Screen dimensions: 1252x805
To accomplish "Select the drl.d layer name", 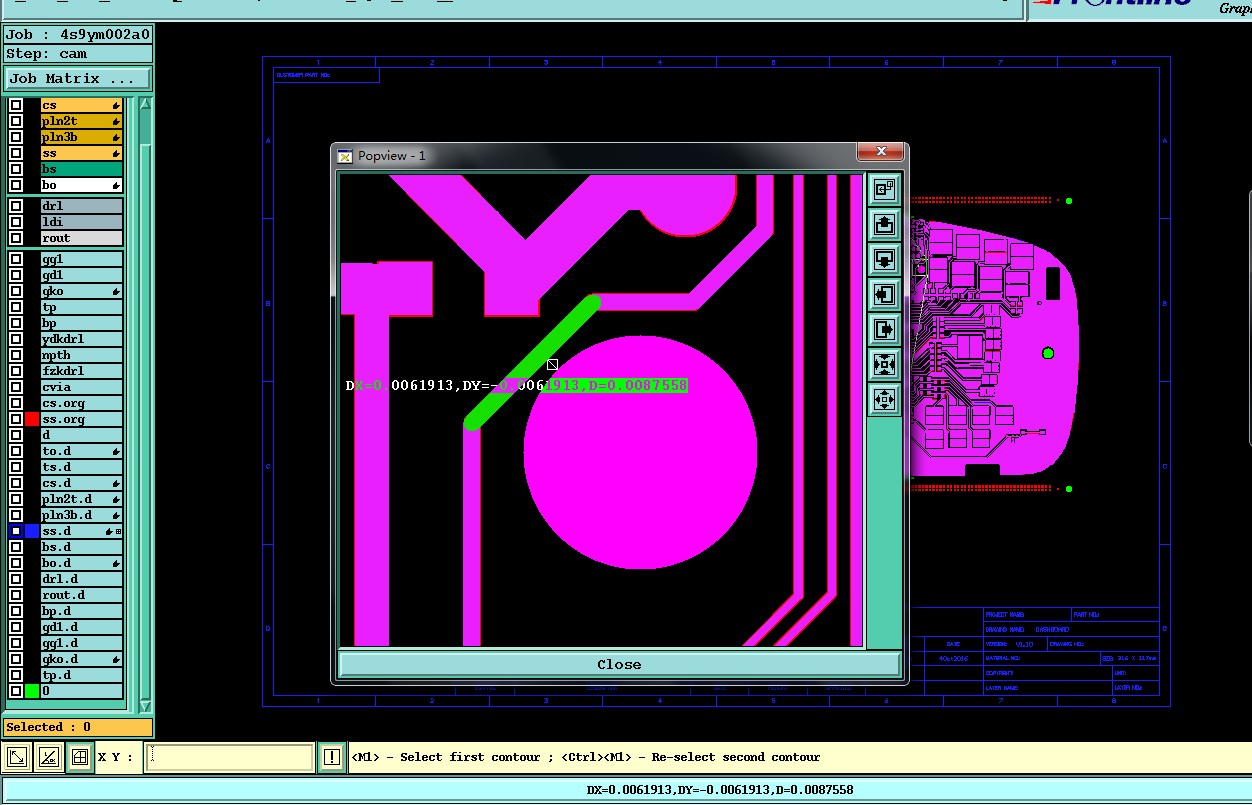I will [x=81, y=579].
